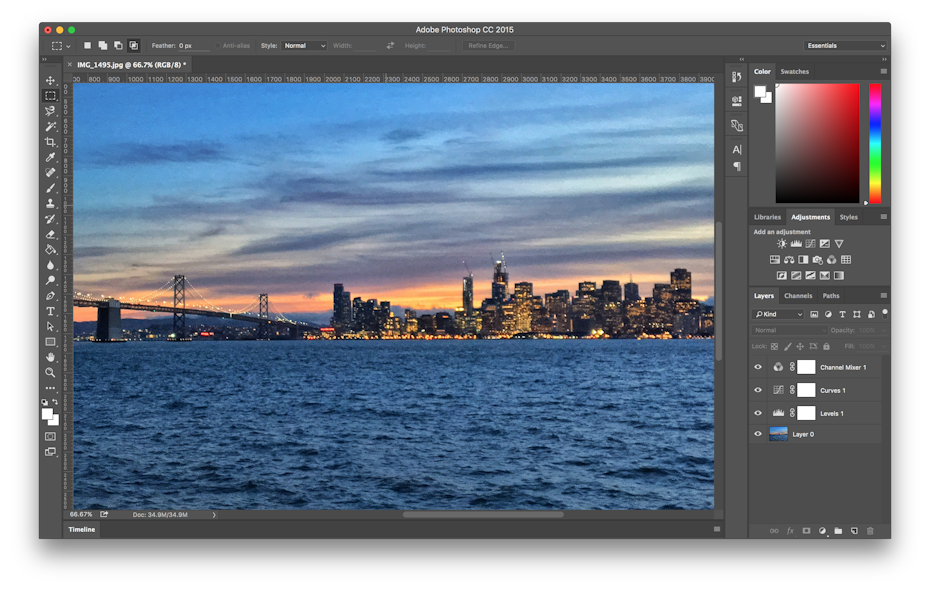The width and height of the screenshot is (930, 592).
Task: Create a new layer with bottom icon
Action: click(854, 531)
